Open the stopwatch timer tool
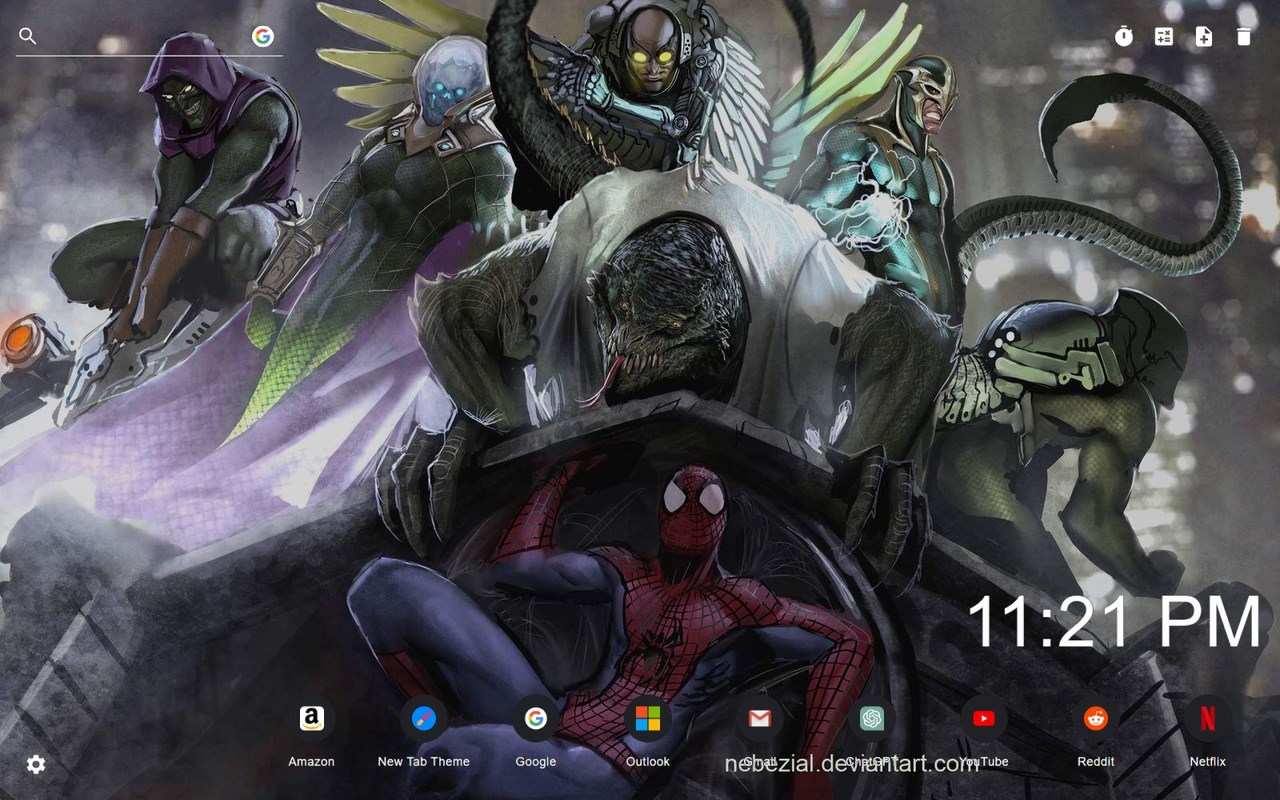The width and height of the screenshot is (1280, 800). click(x=1124, y=37)
